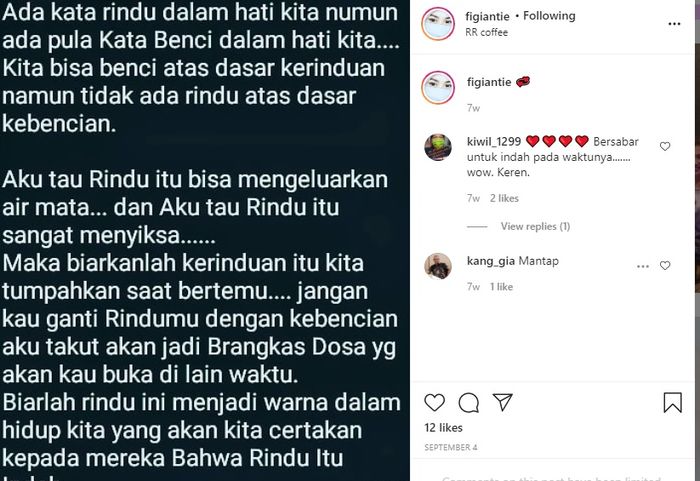View 2 likes on kiwil_1299 comment
The width and height of the screenshot is (700, 481).
tap(504, 198)
